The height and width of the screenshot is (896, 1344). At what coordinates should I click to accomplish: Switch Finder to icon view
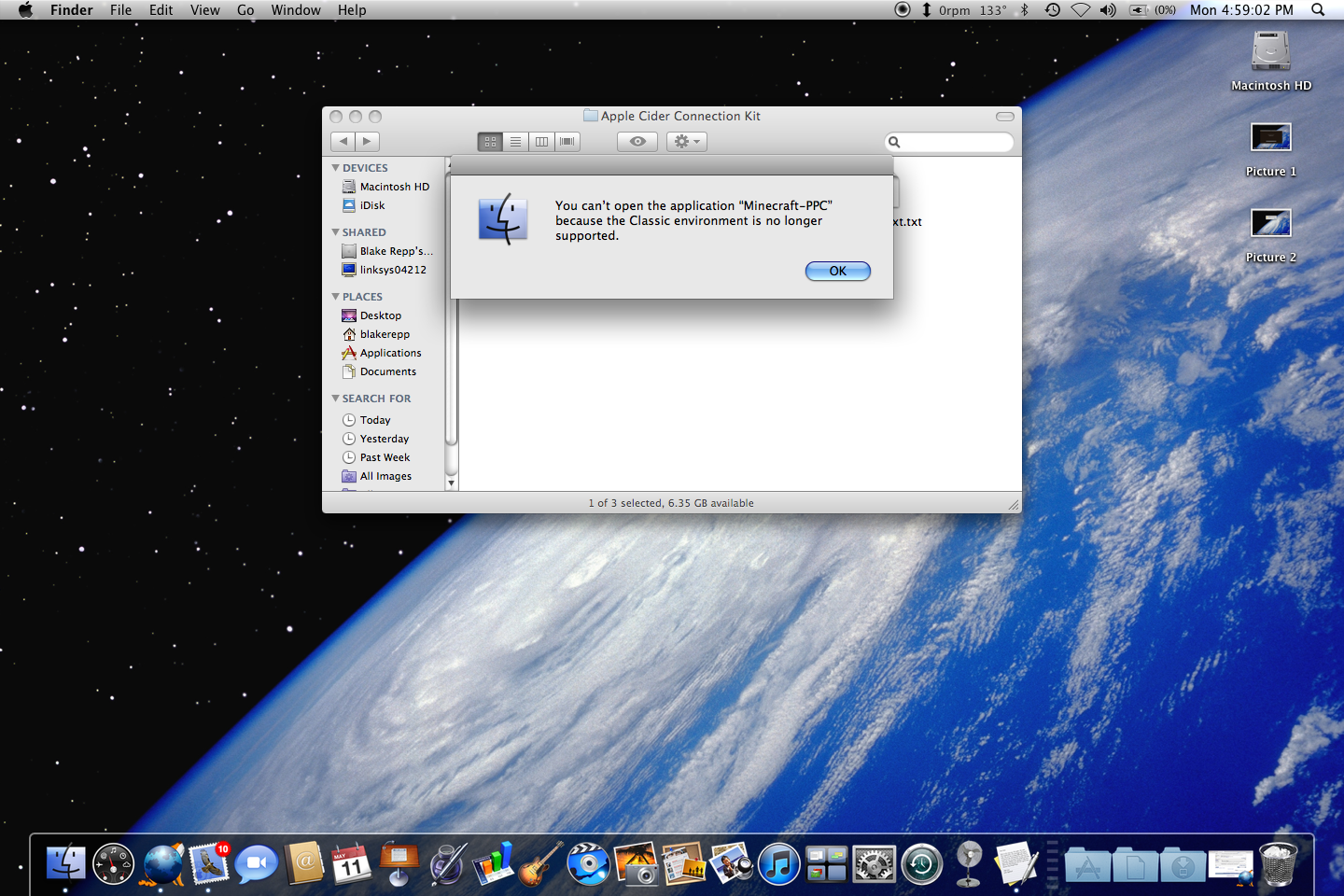490,142
